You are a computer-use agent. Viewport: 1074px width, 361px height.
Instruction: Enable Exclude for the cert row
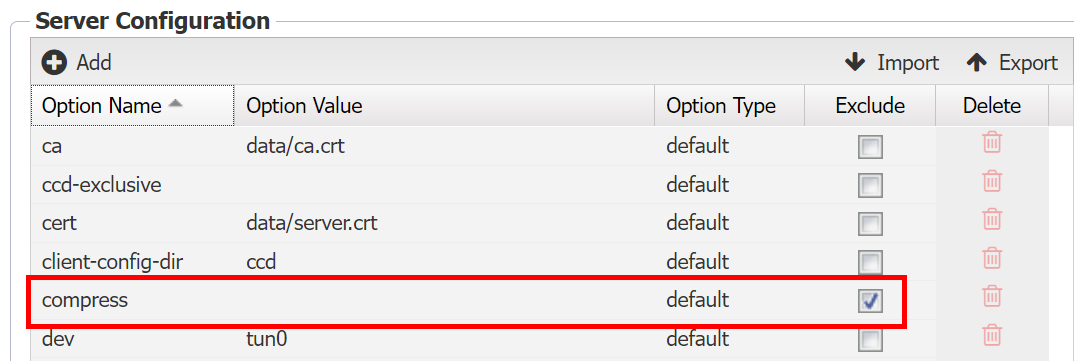[870, 223]
